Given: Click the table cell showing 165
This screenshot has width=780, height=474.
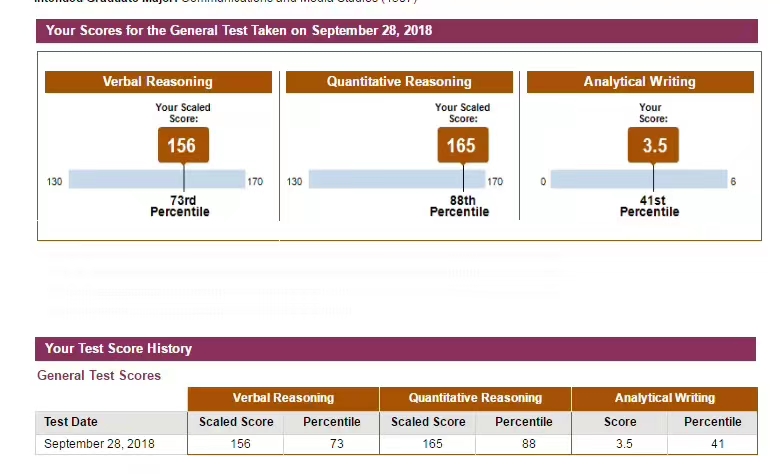Looking at the screenshot, I should click(428, 444).
